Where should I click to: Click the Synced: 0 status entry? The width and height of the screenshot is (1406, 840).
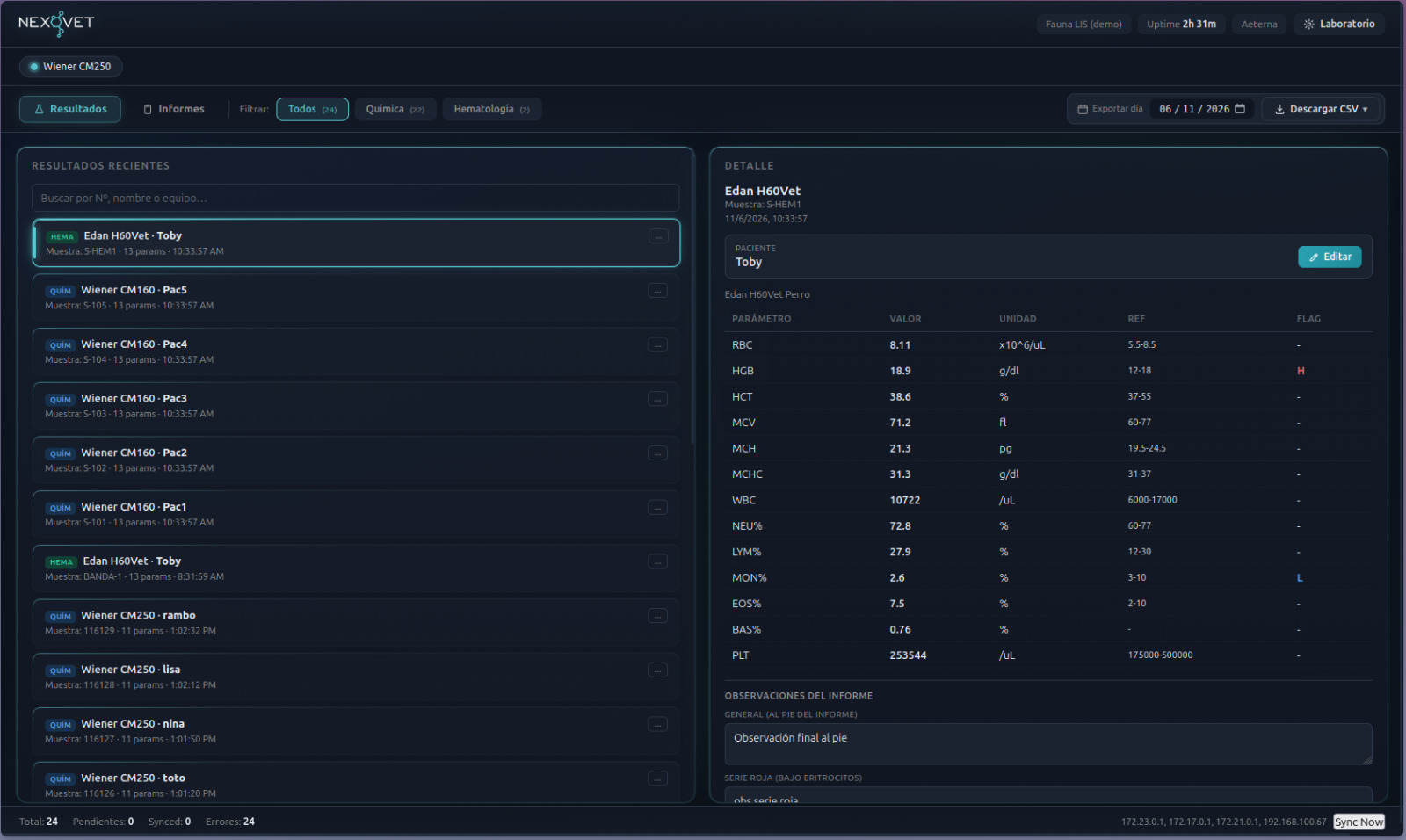click(x=170, y=822)
